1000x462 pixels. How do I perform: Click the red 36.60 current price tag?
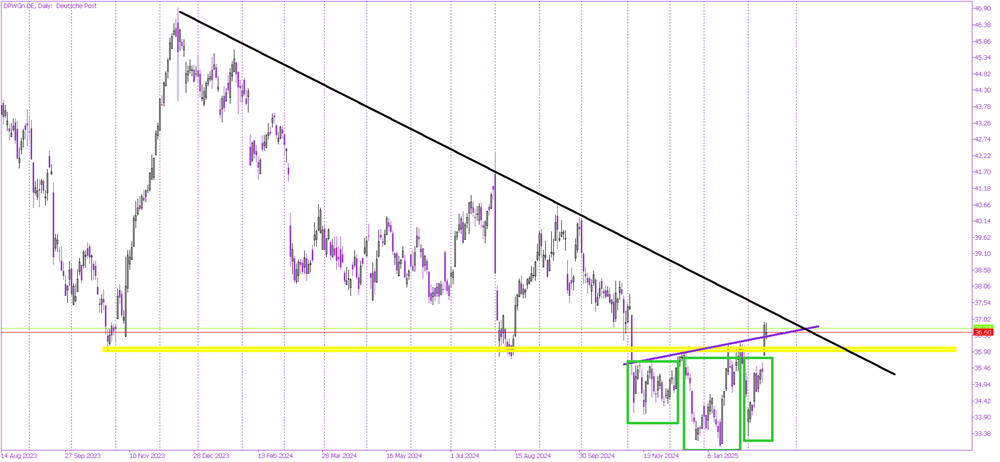coord(982,332)
